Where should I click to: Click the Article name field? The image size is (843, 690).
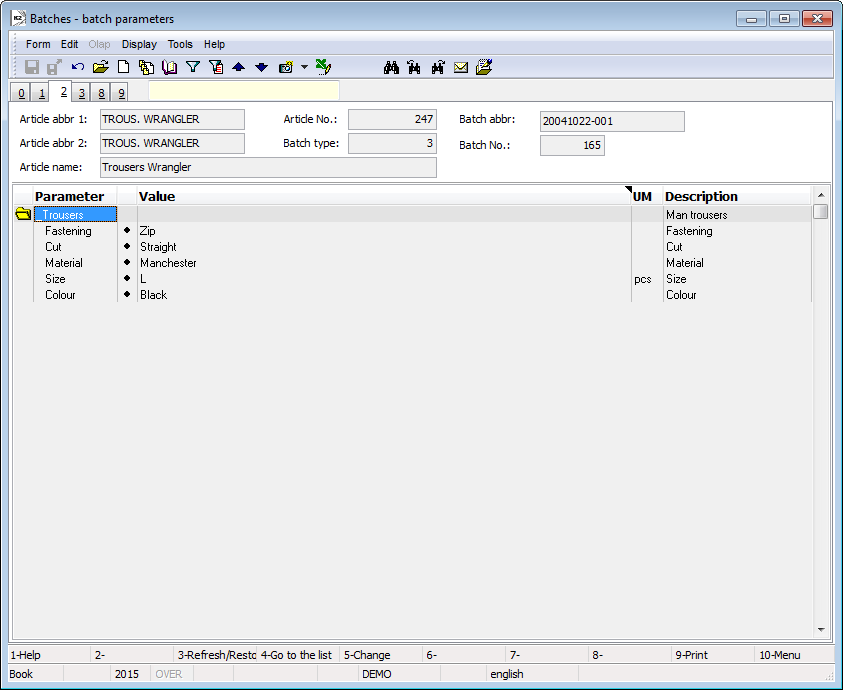coord(268,167)
